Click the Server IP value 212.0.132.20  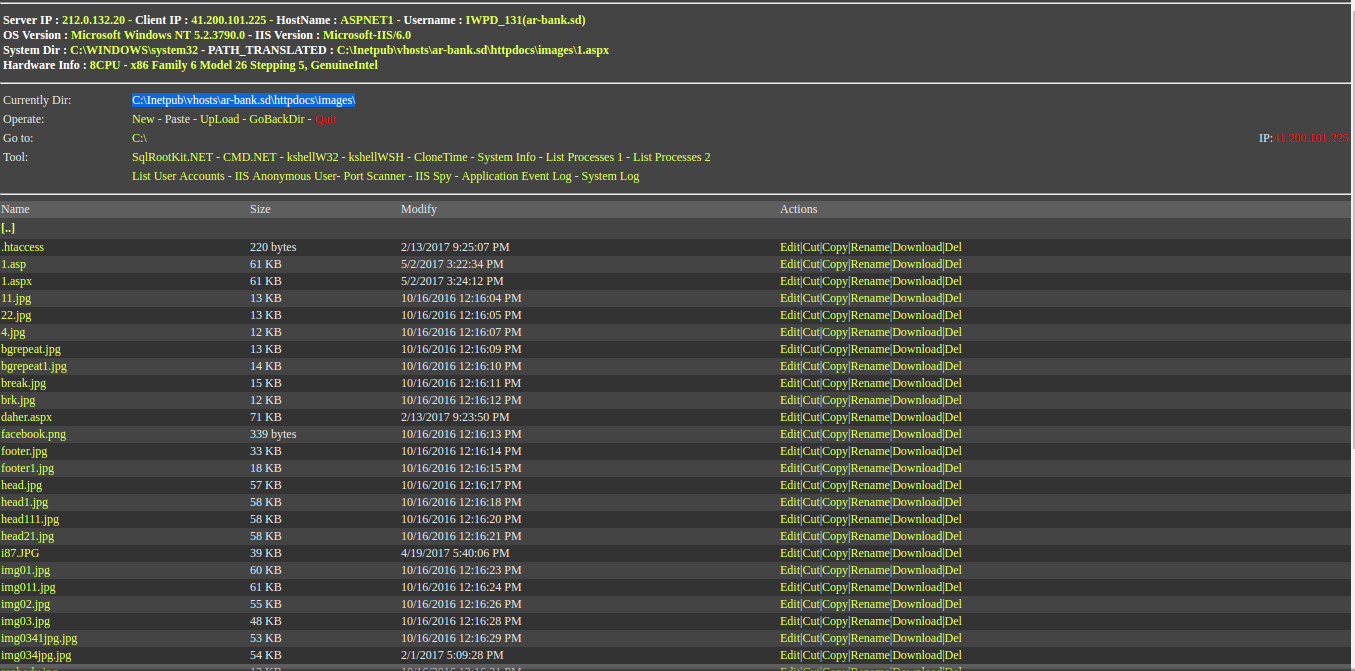[x=95, y=20]
